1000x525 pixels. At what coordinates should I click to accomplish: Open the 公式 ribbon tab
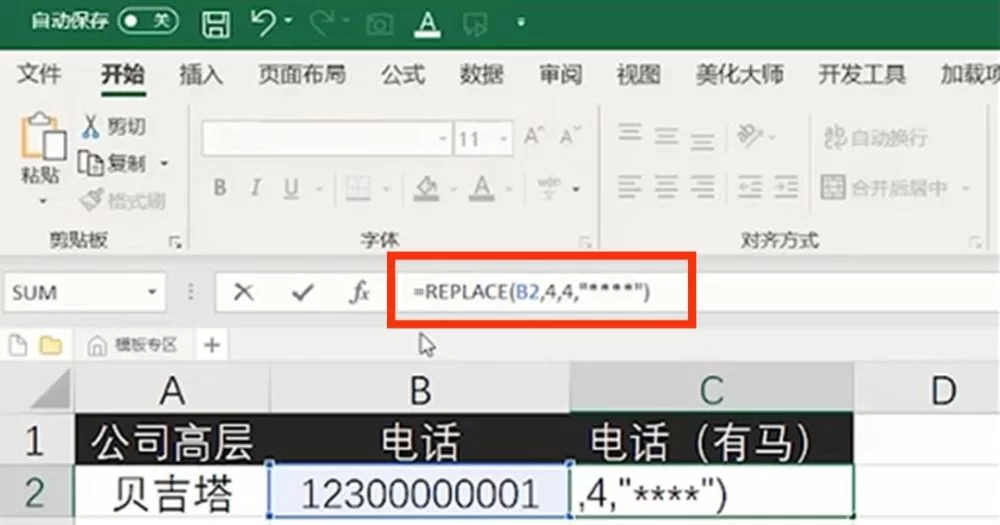pyautogui.click(x=403, y=74)
